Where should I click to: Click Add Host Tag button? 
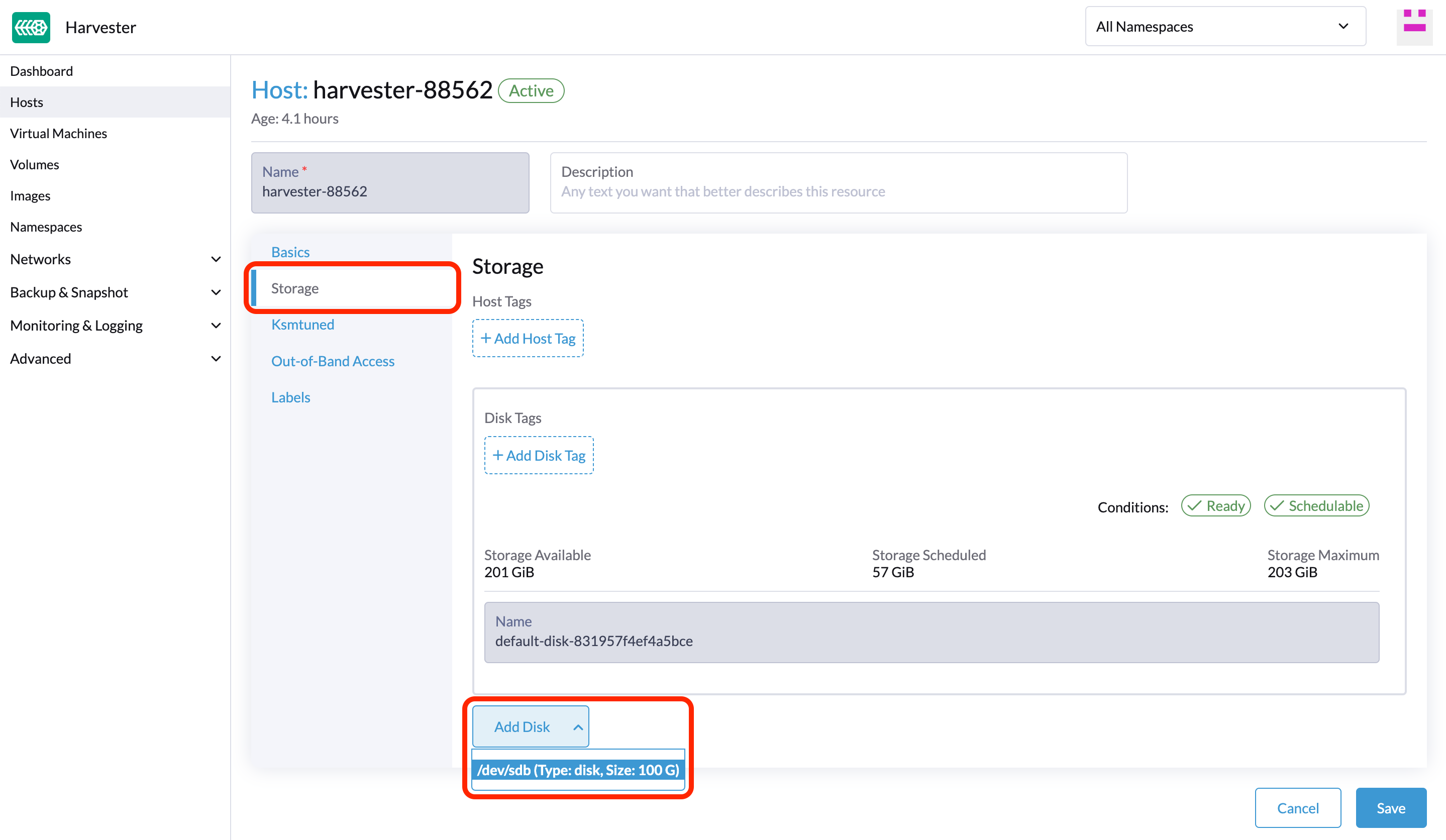tap(528, 339)
